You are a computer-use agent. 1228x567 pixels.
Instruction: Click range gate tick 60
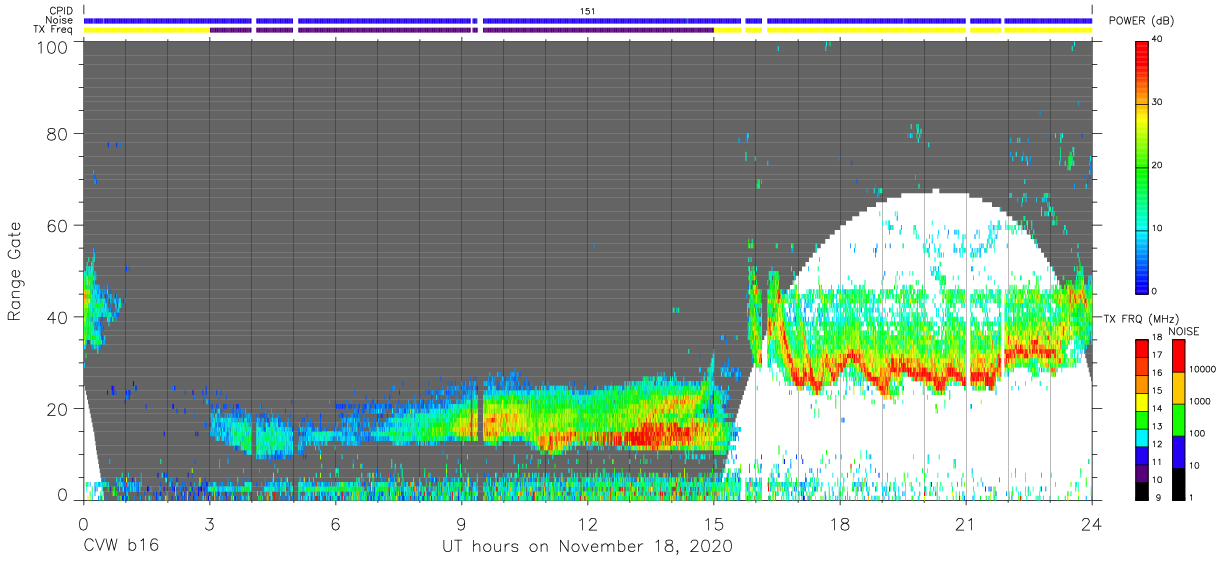[x=59, y=226]
